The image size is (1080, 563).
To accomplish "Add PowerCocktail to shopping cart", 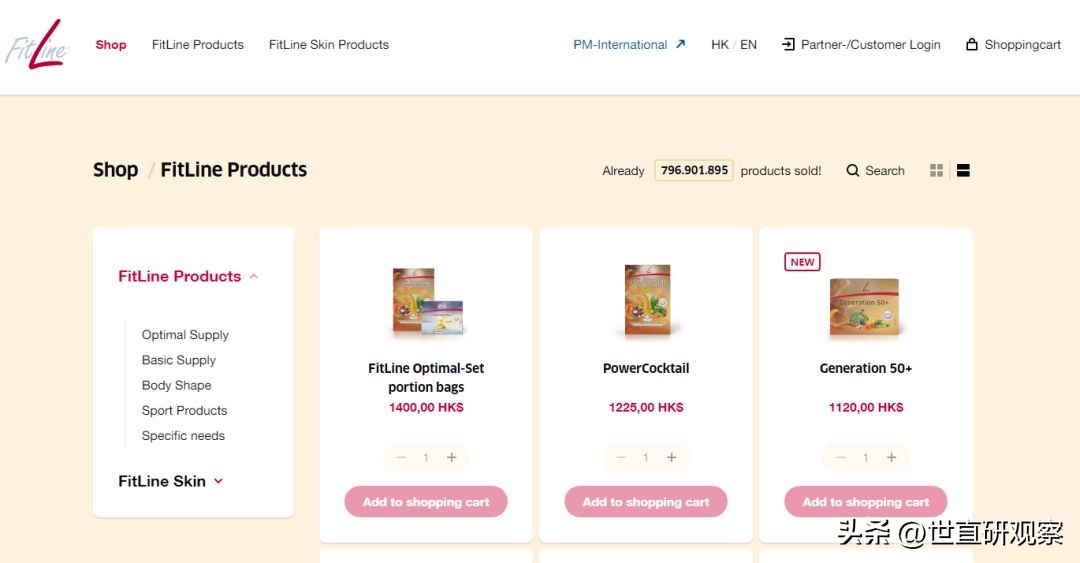I will 645,502.
